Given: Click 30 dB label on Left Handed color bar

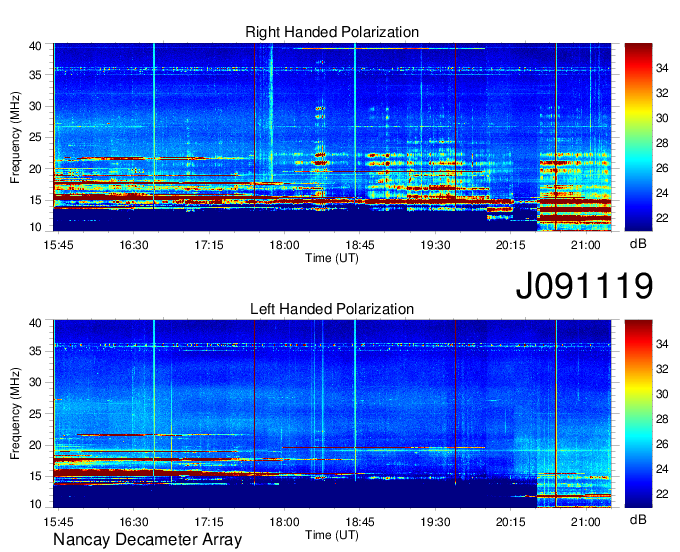Looking at the screenshot, I should [662, 395].
